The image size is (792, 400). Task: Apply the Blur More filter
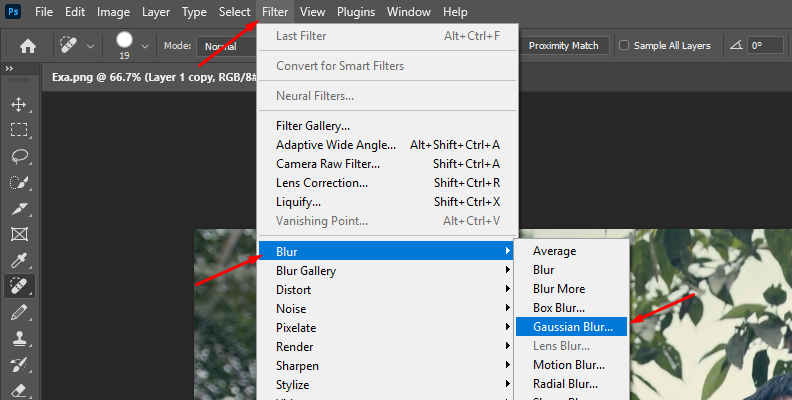point(572,289)
